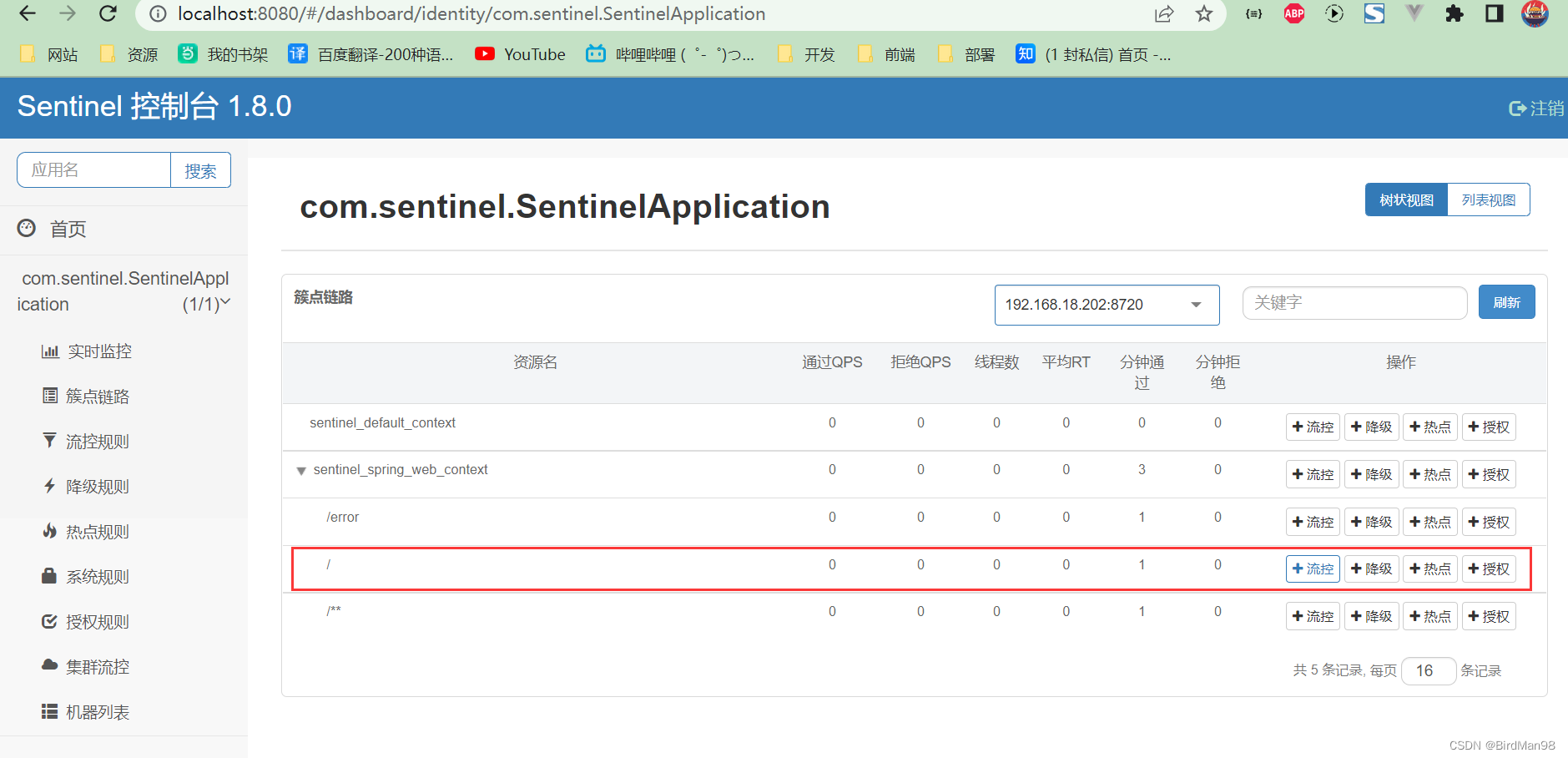Add 授权 rule for the / resource
The image size is (1568, 758).
coord(1489,568)
